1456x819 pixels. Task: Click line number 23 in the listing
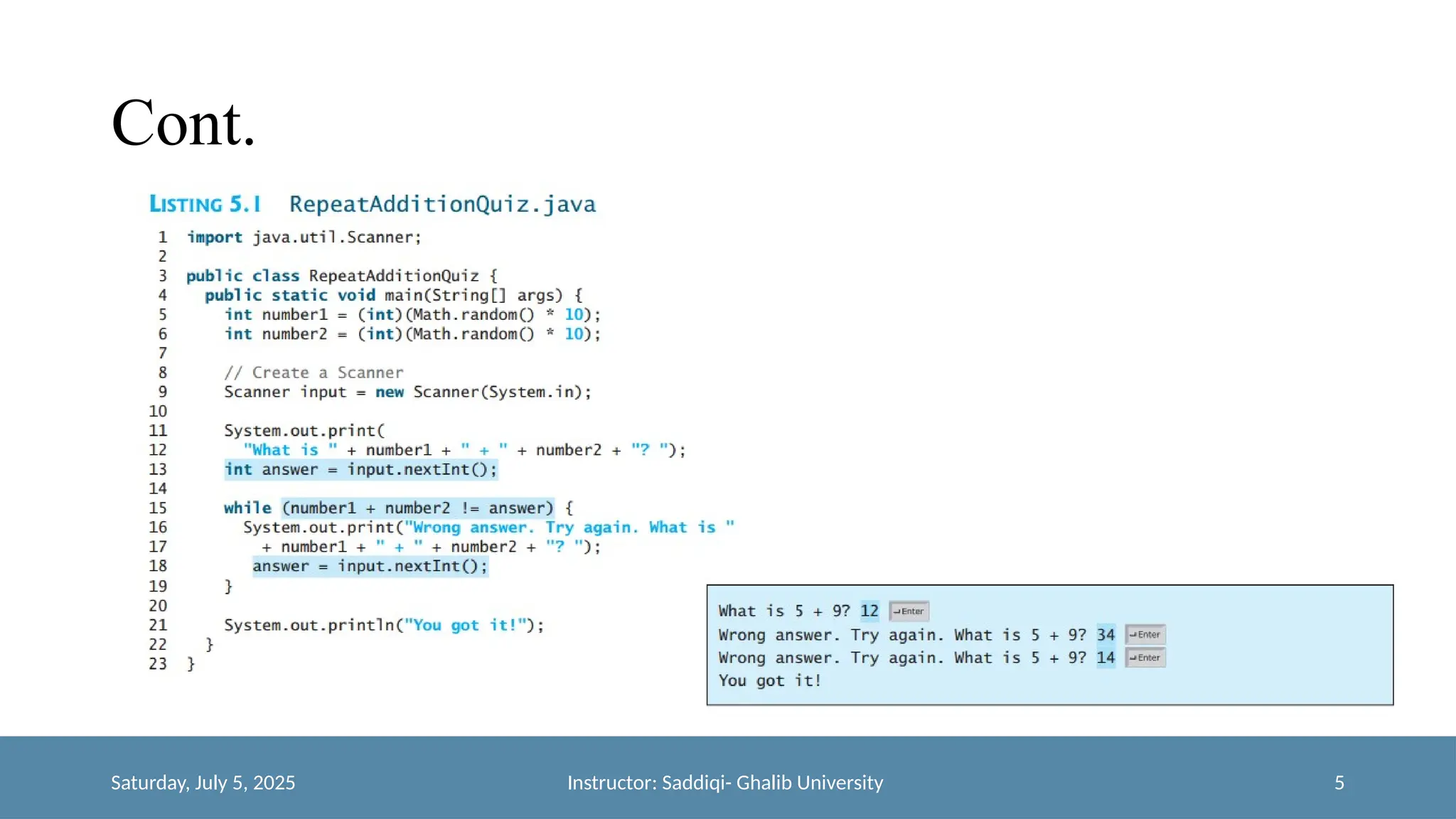[158, 664]
